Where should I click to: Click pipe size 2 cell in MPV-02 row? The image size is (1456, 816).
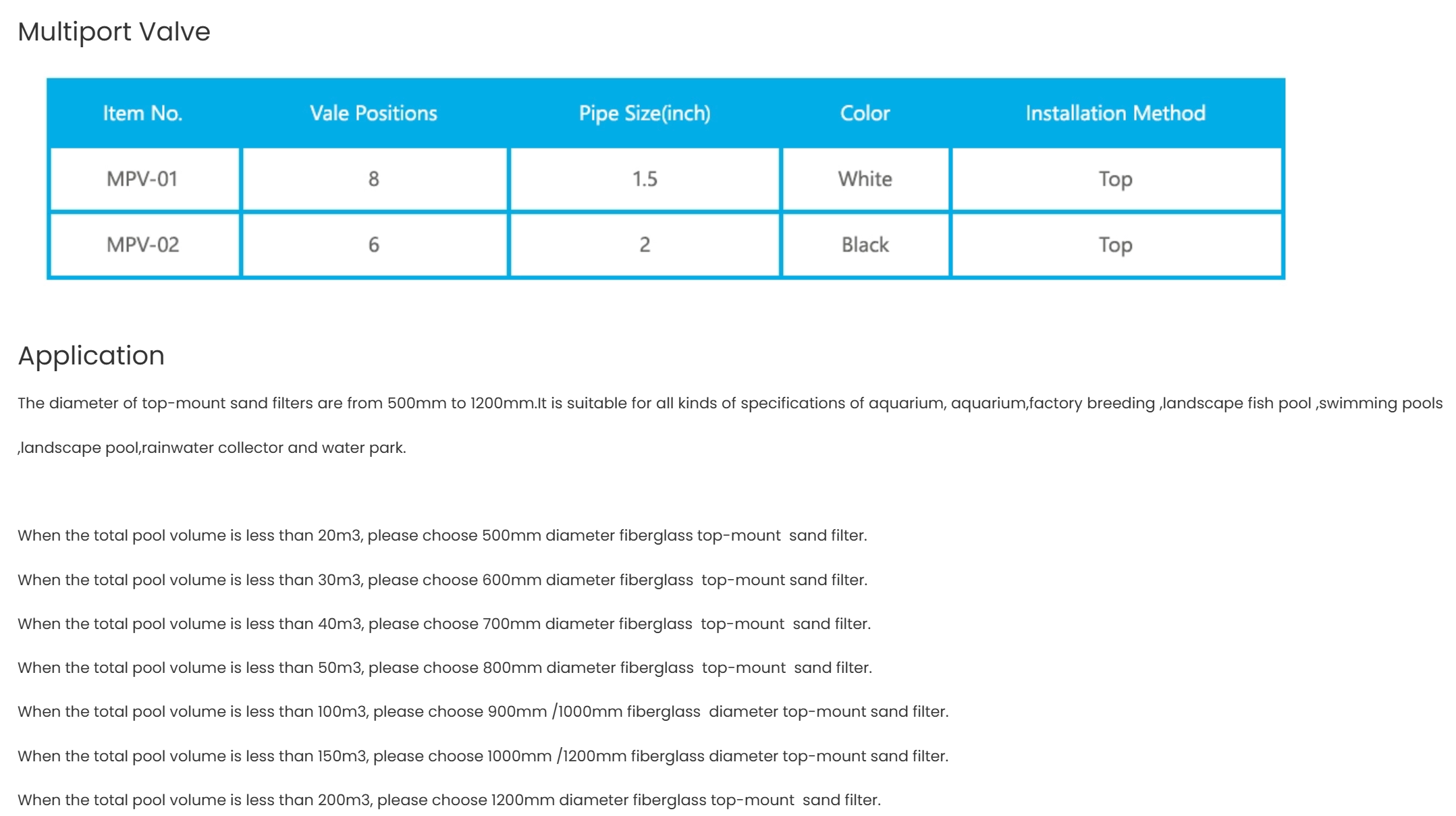645,244
